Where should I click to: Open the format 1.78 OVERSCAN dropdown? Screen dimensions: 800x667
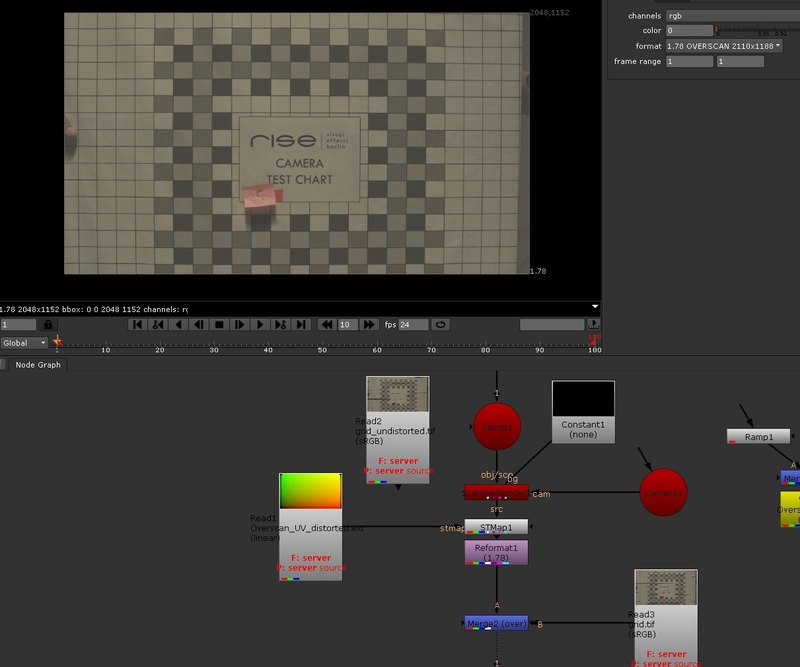[724, 46]
